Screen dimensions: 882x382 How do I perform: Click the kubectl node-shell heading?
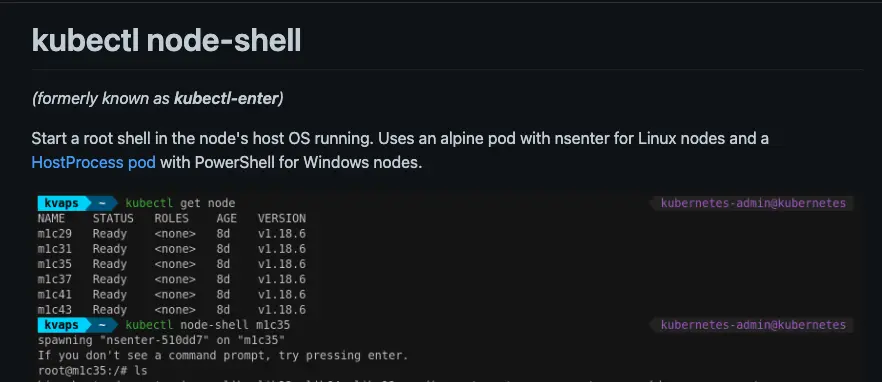click(166, 41)
